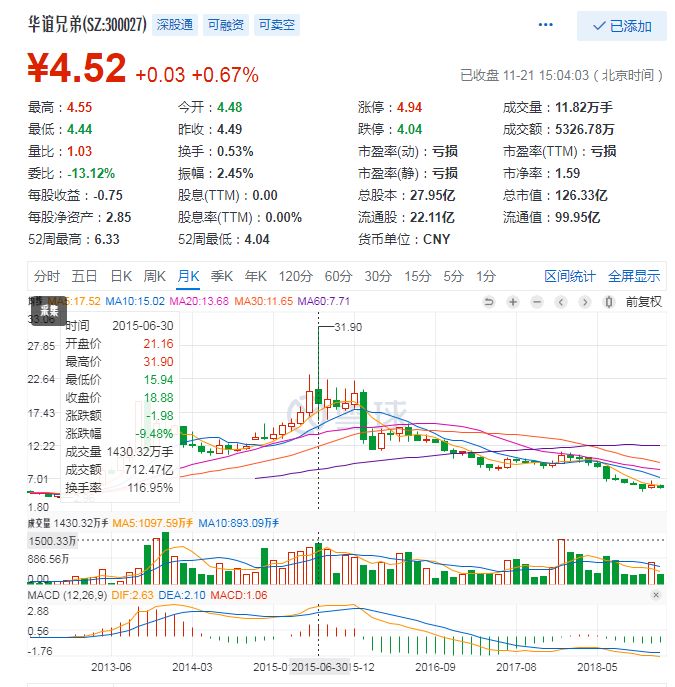Open the three-dot more options menu
The width and height of the screenshot is (675, 687).
(545, 25)
